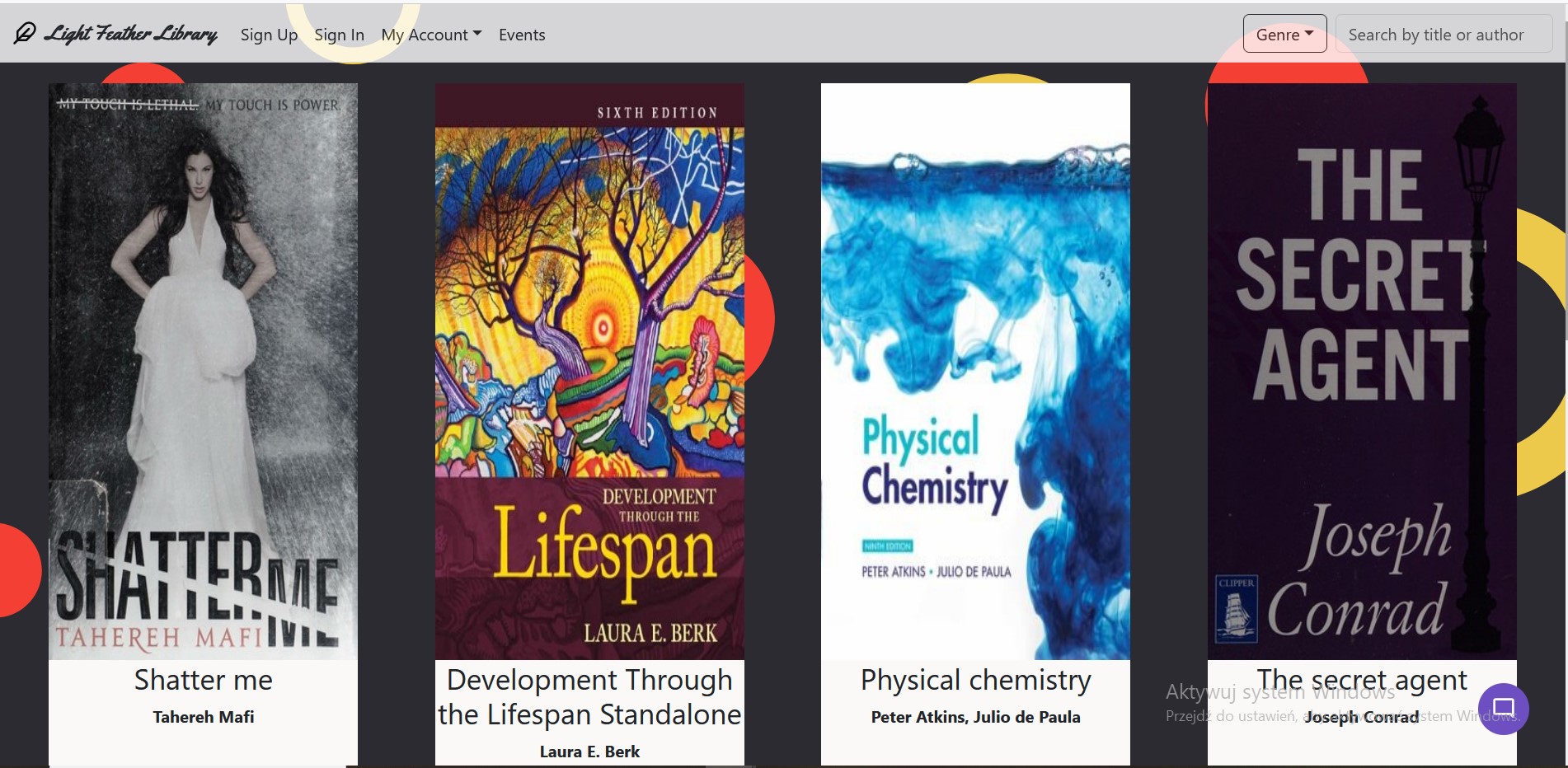Open the Sign In page
The width and height of the screenshot is (1568, 768).
pyautogui.click(x=339, y=35)
